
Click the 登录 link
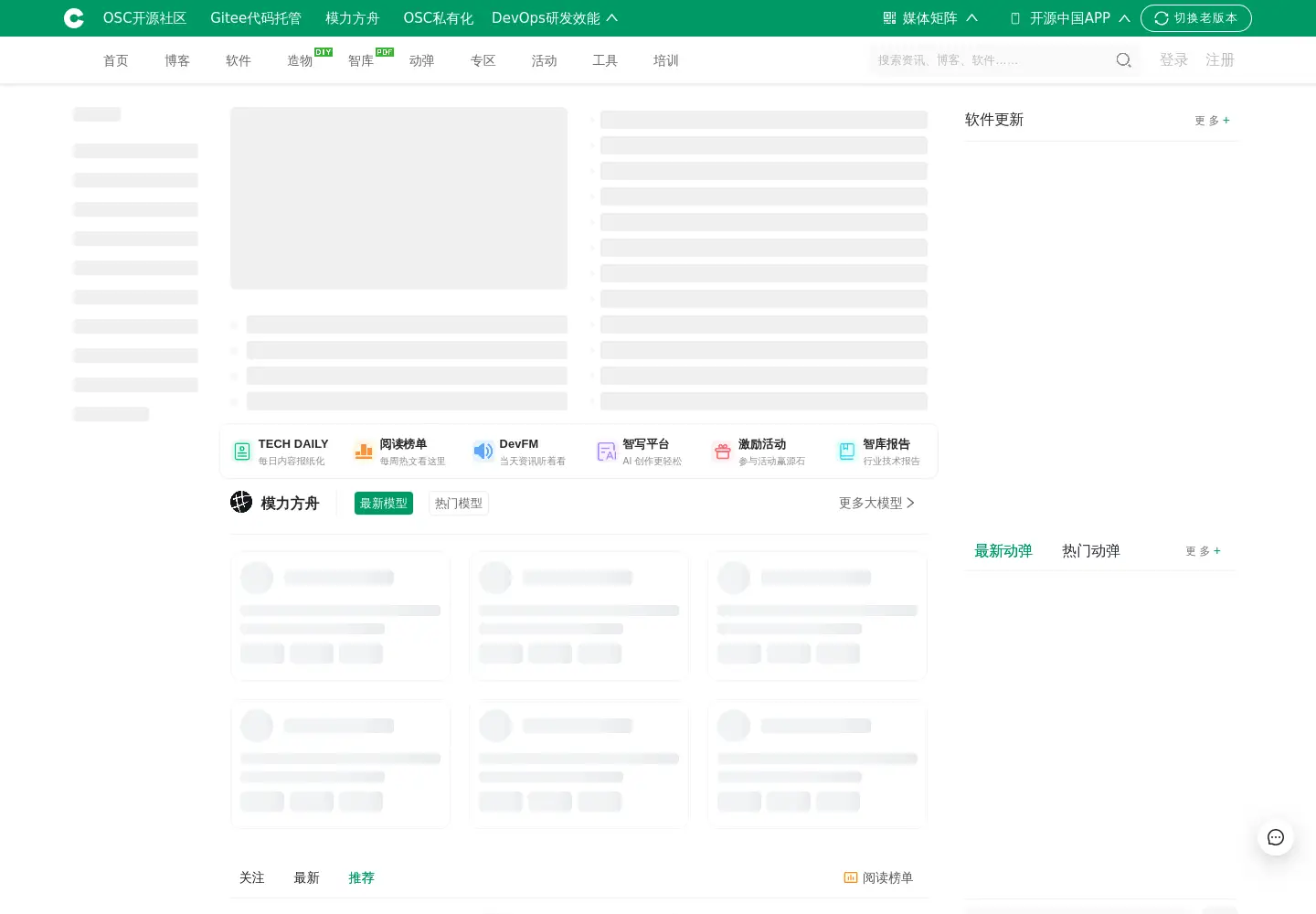1174,59
